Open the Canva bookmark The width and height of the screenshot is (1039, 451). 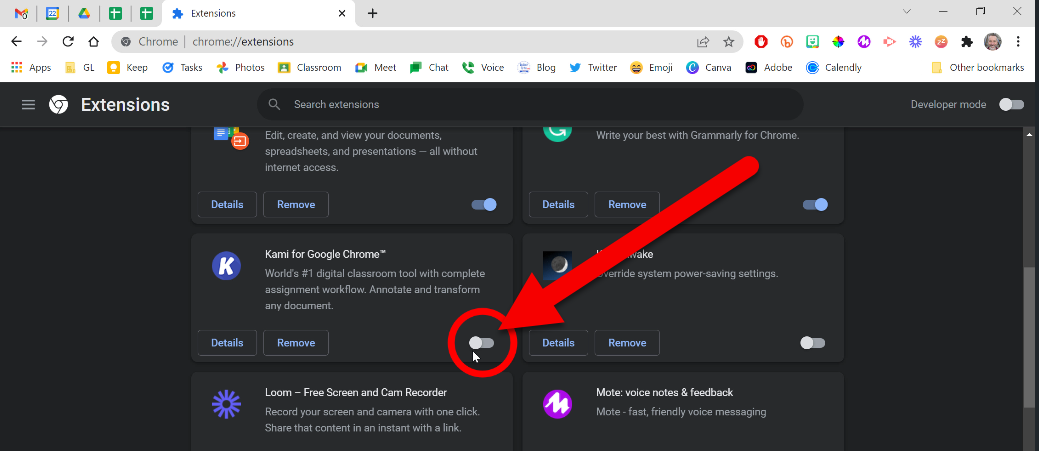tap(709, 68)
